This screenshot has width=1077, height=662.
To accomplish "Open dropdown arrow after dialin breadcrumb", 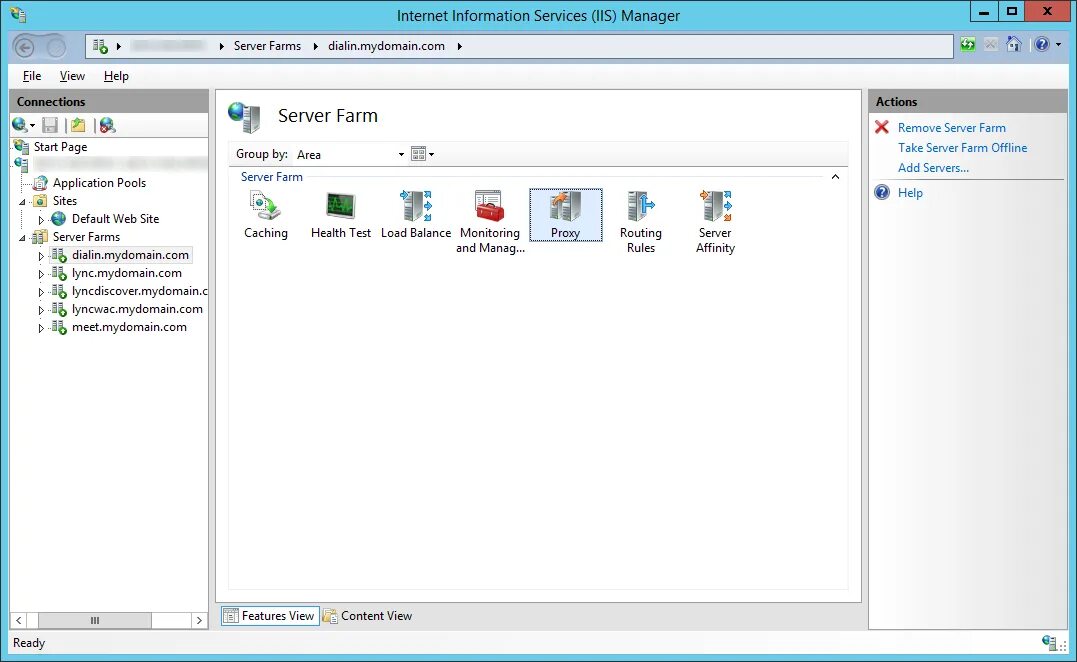I will 460,46.
